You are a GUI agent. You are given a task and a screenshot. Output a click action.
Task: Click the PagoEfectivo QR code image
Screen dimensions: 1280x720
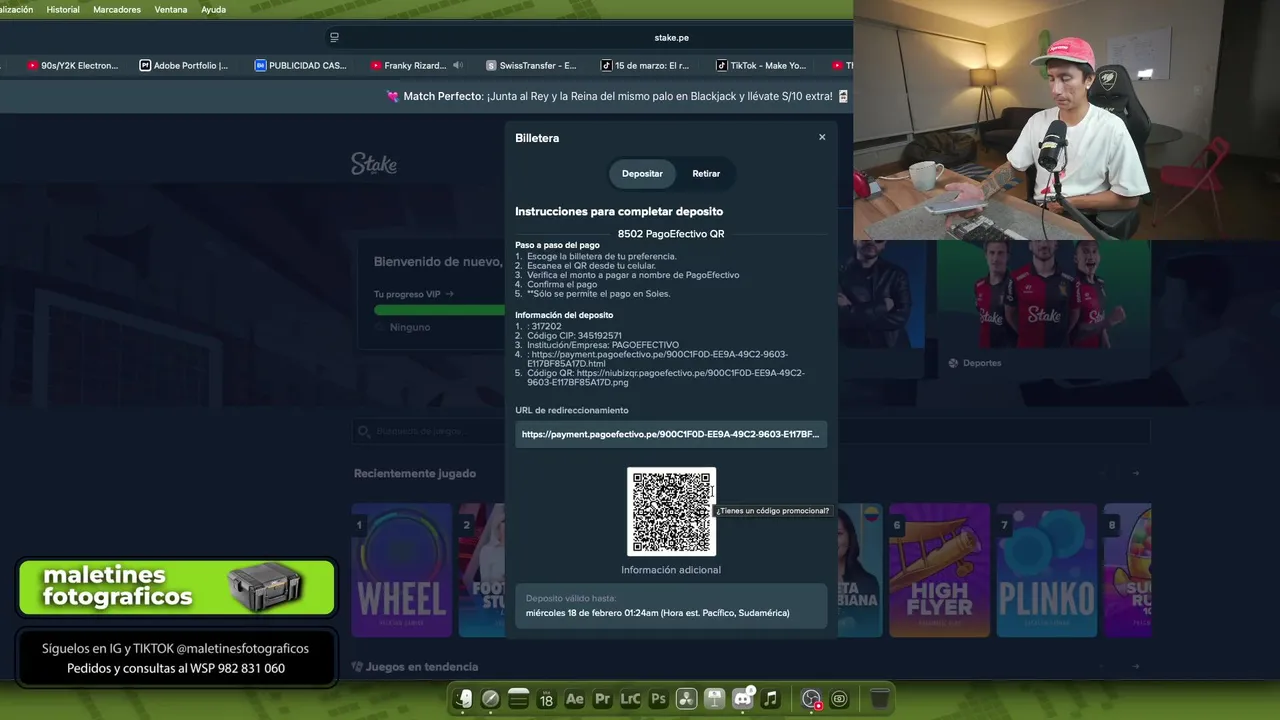(x=671, y=511)
